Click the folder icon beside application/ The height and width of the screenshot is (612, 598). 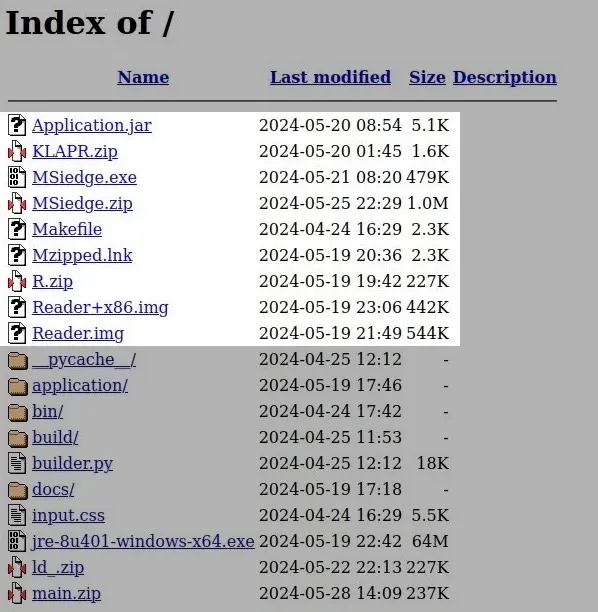click(18, 386)
